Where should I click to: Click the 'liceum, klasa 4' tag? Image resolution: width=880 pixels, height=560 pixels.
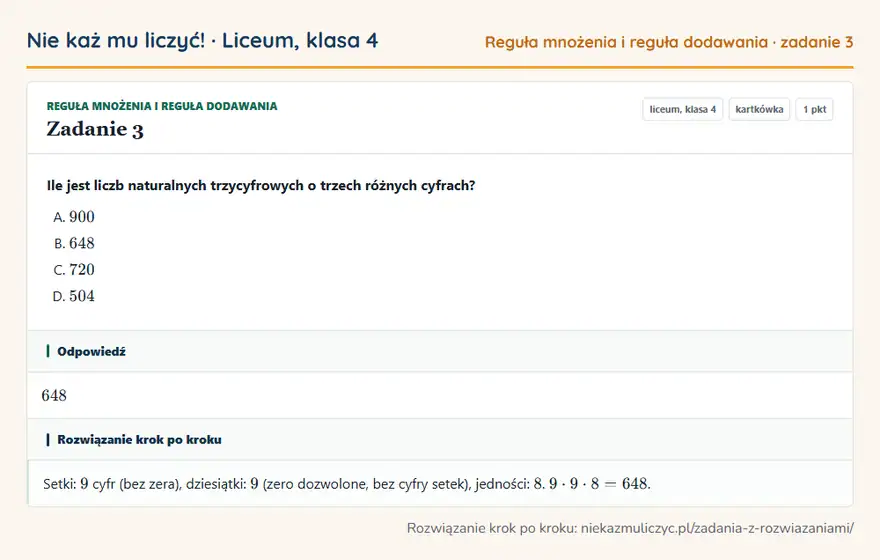pos(682,109)
